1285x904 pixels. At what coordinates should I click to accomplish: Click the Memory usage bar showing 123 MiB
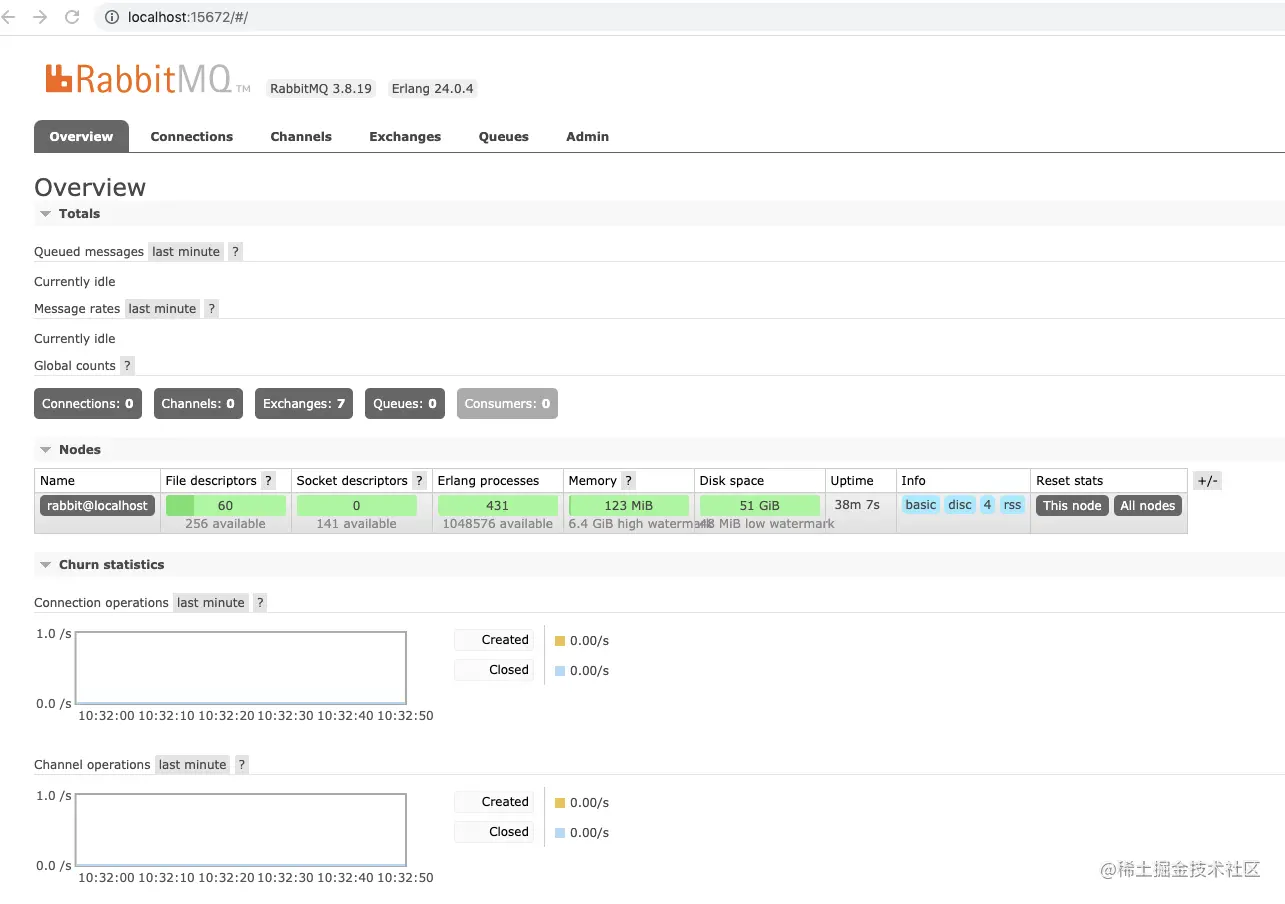click(x=629, y=506)
